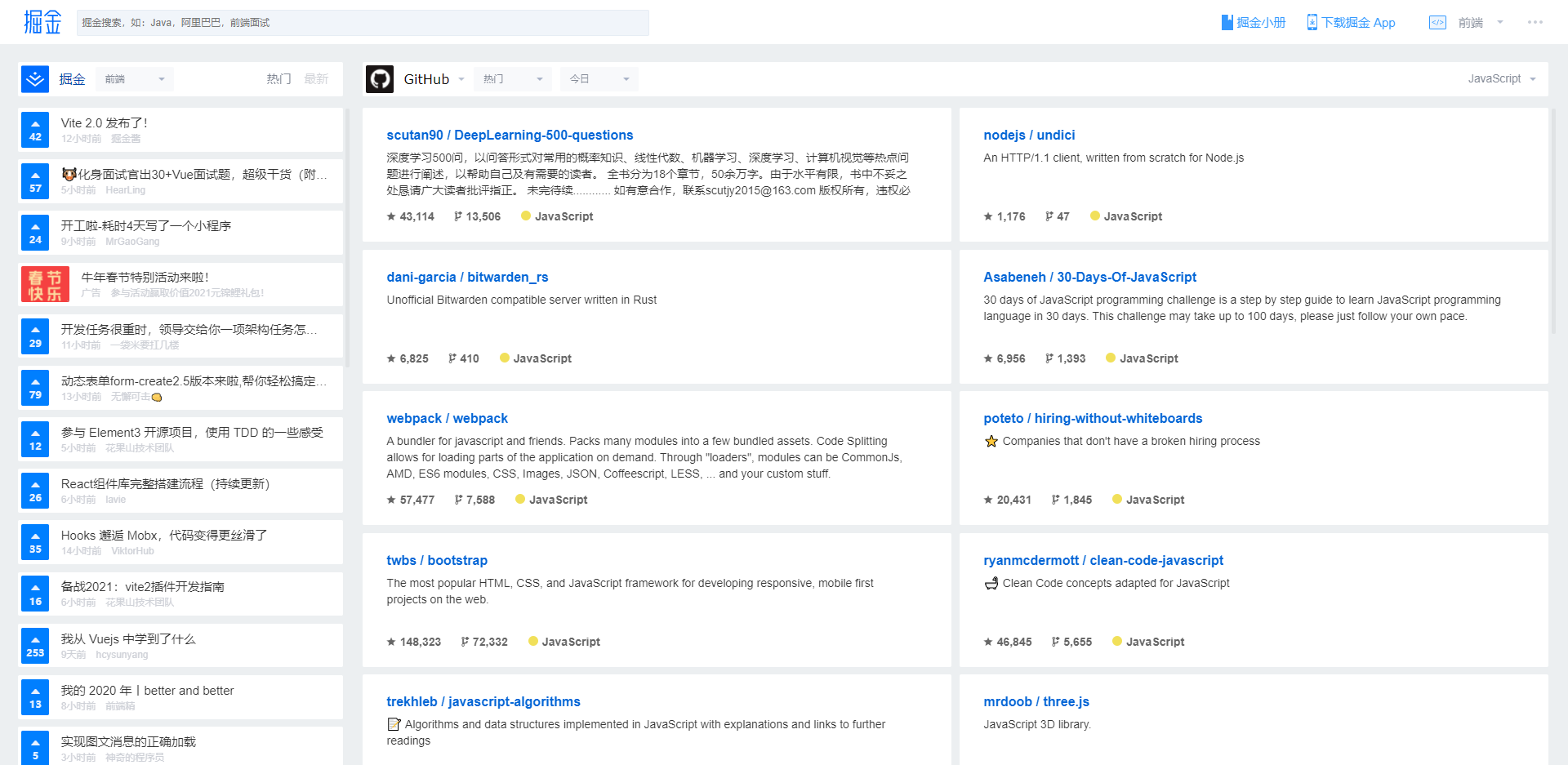Click star count 46,845 on clean-code-javascript
The height and width of the screenshot is (765, 1568).
[1008, 642]
